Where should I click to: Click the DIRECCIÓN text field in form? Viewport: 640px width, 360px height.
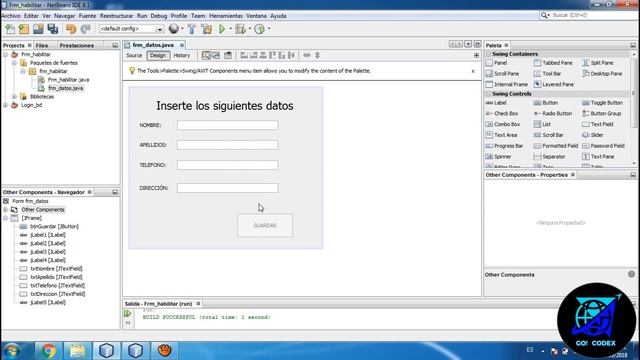[x=227, y=188]
